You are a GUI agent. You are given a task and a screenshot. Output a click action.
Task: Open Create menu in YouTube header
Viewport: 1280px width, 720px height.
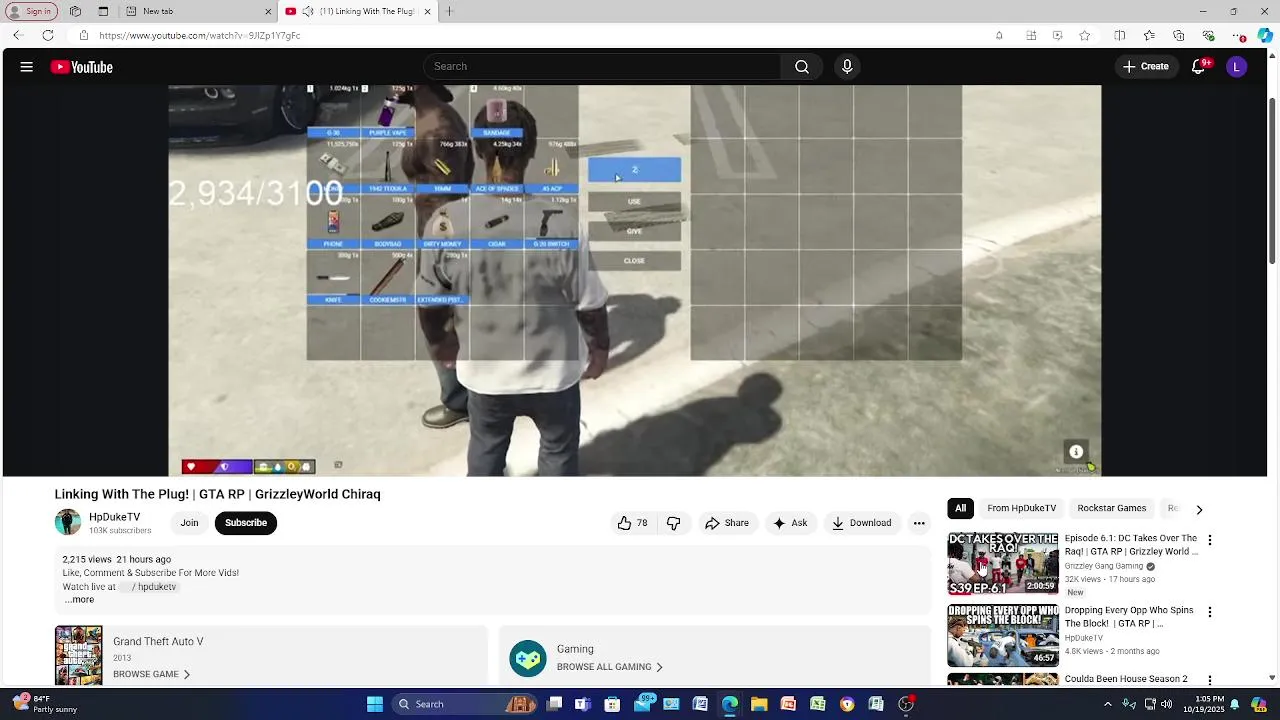pyautogui.click(x=1146, y=67)
